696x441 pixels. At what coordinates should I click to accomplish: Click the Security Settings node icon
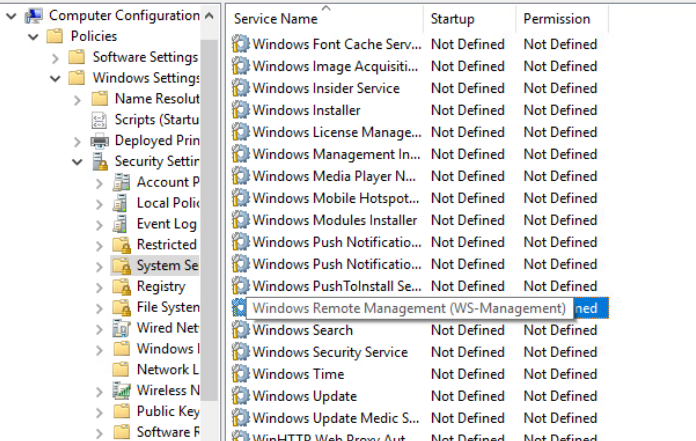click(x=100, y=161)
